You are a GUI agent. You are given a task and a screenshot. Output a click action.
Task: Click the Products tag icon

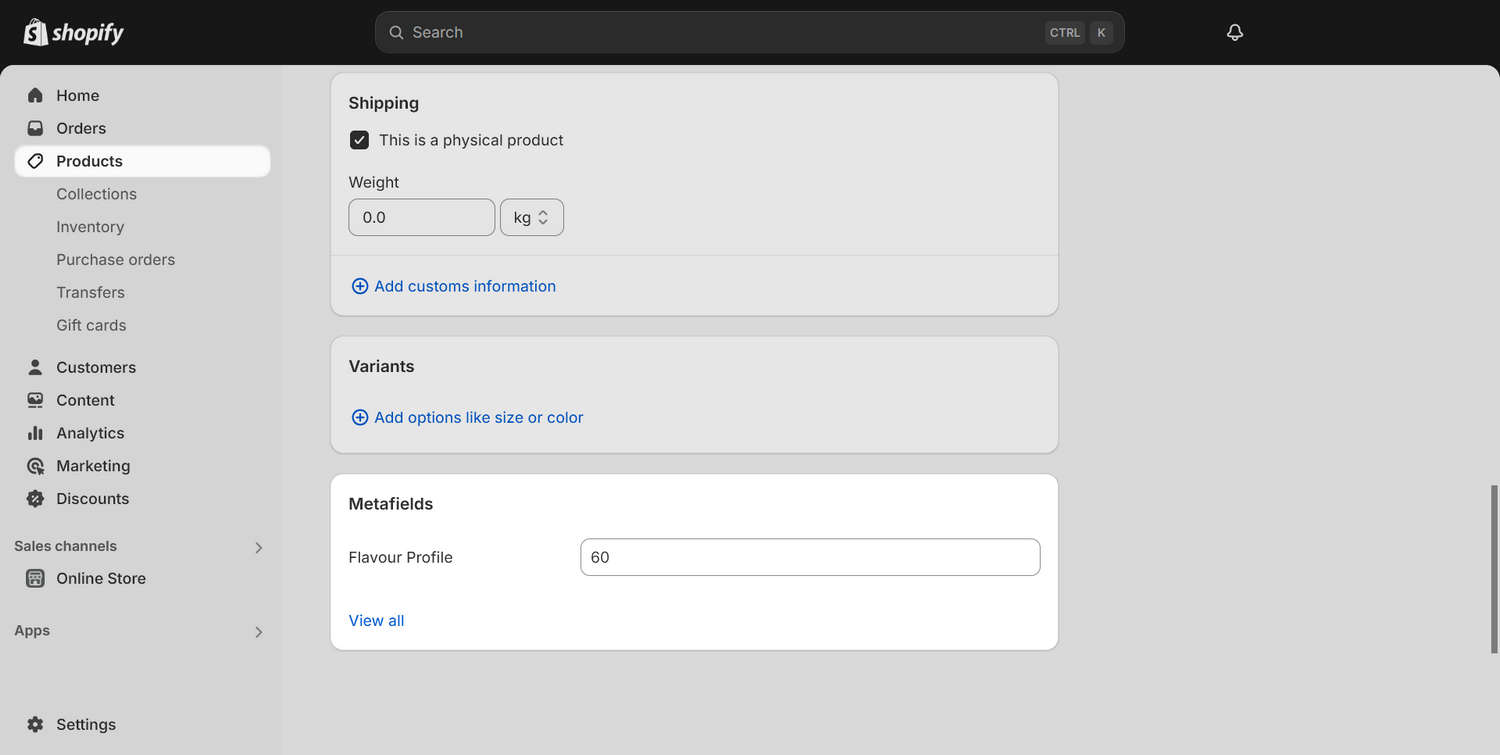tap(35, 161)
